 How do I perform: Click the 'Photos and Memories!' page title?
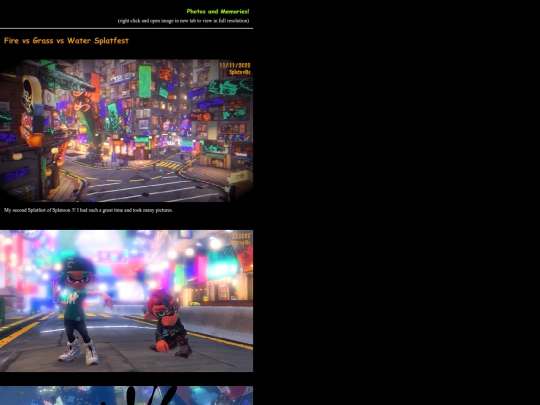coord(218,11)
